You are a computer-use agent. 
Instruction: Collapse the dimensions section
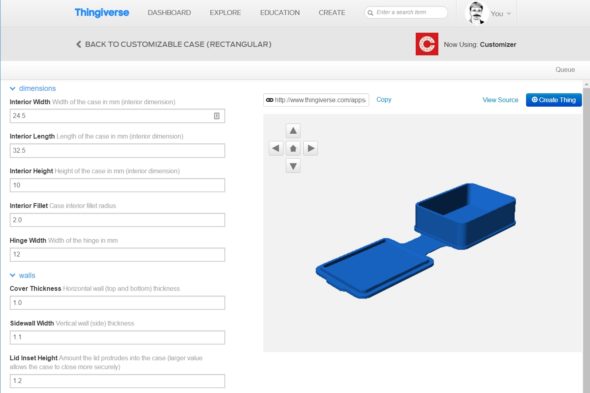coord(33,88)
